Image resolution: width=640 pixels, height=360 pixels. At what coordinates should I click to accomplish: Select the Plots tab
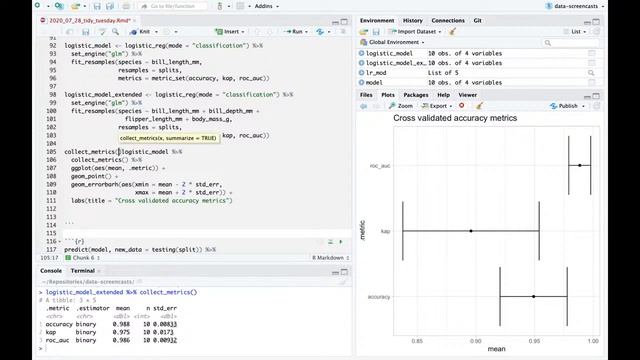point(388,95)
